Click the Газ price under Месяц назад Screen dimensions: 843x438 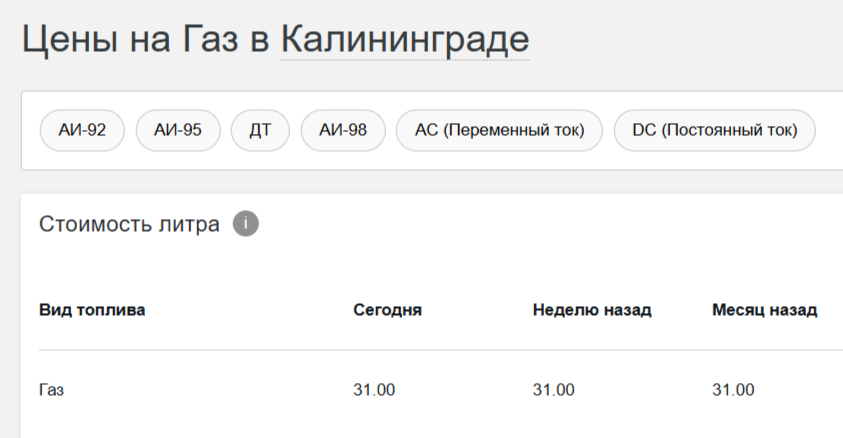(733, 390)
